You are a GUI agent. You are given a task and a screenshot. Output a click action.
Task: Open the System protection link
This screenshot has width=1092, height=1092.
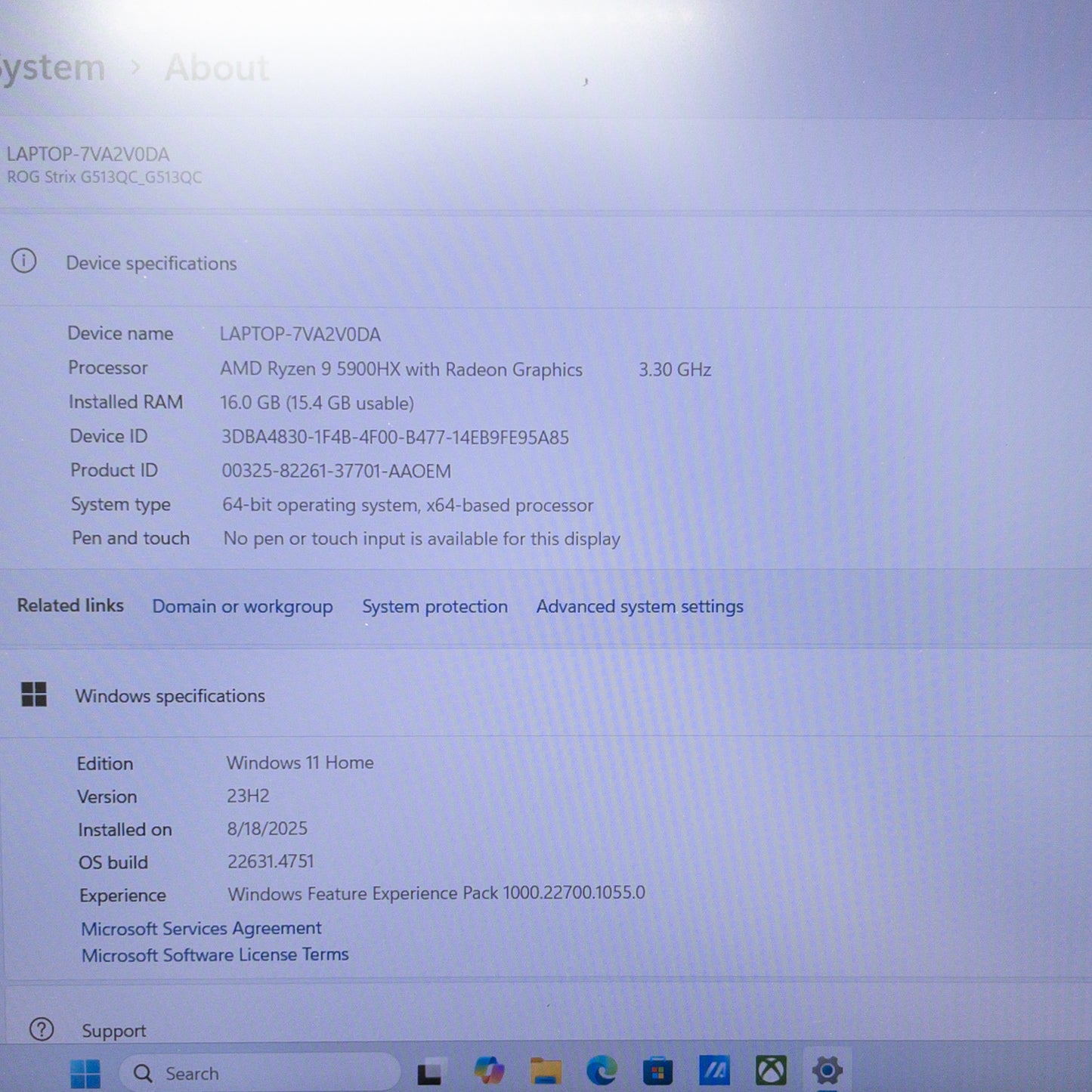pos(435,606)
